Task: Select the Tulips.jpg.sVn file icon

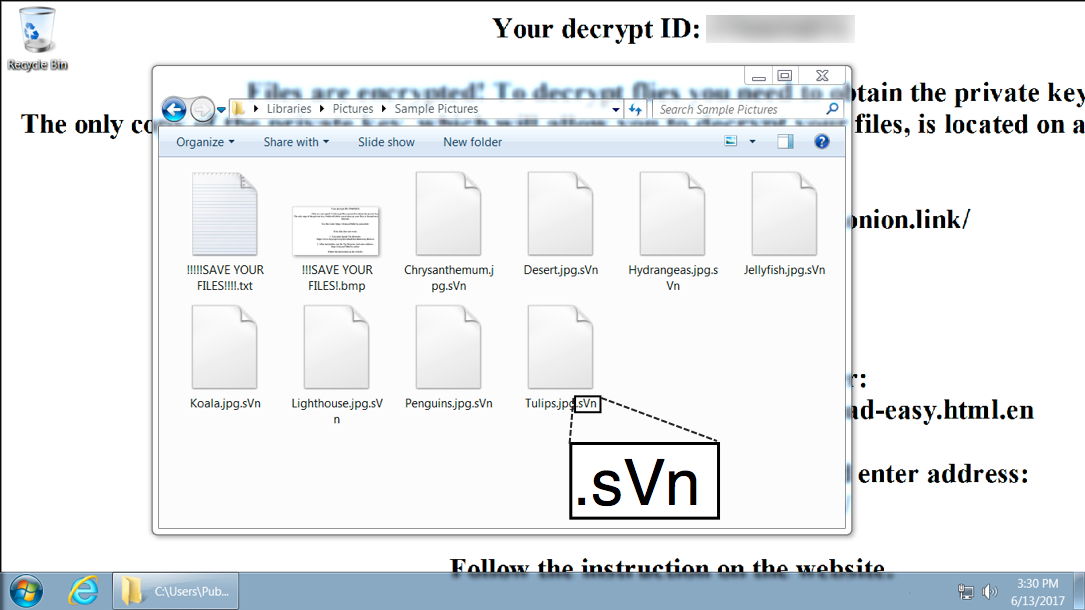Action: pos(560,348)
